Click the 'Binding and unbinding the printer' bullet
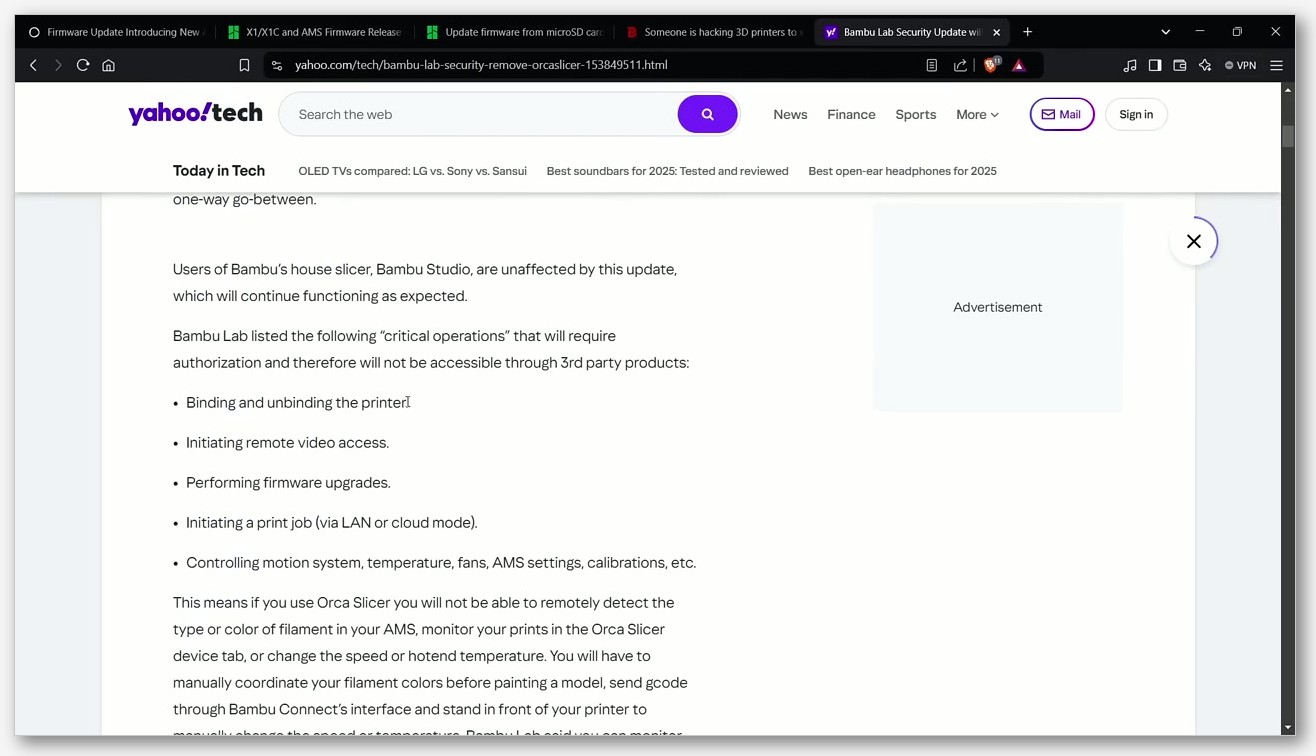Viewport: 1316px width, 756px height. (298, 403)
